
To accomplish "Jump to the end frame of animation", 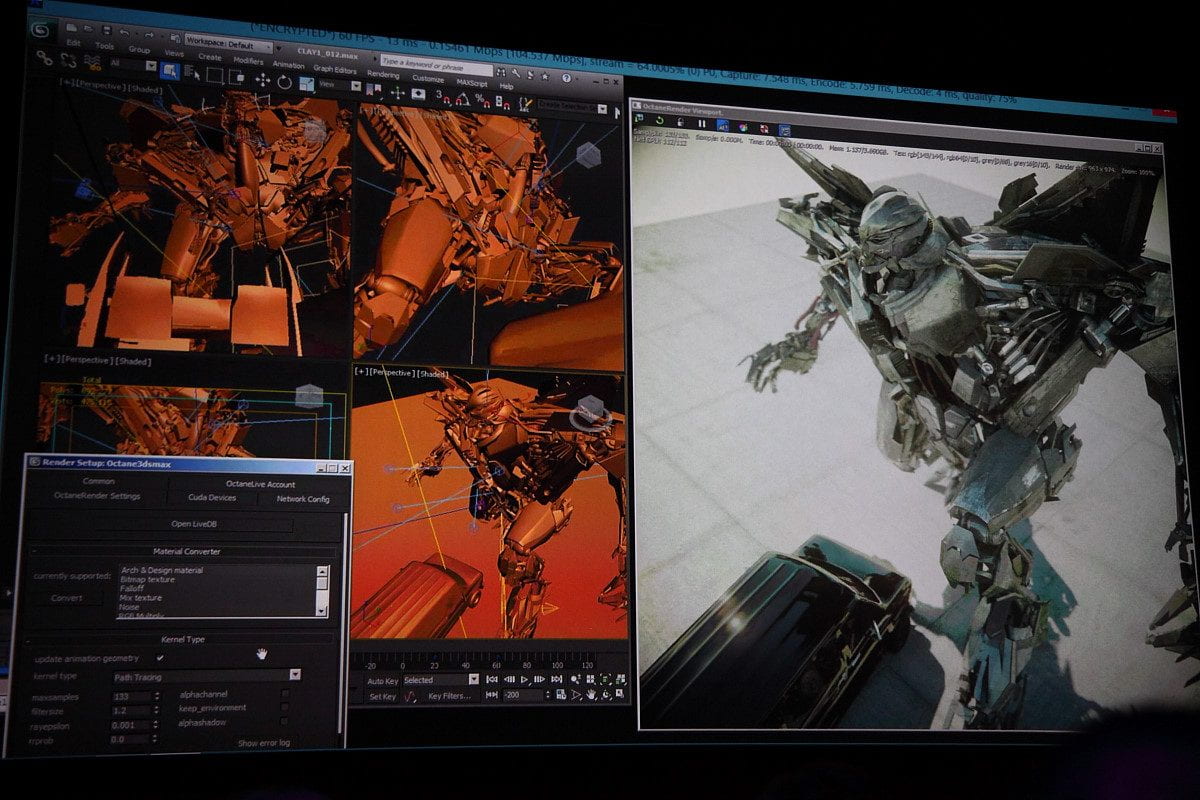I will pos(558,679).
